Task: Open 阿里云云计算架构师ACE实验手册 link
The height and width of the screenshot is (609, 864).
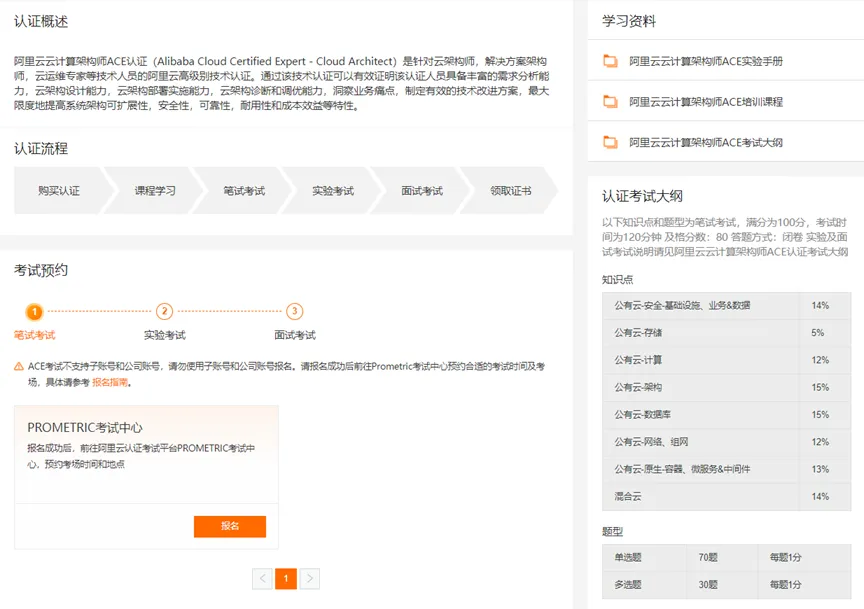Action: [x=706, y=61]
